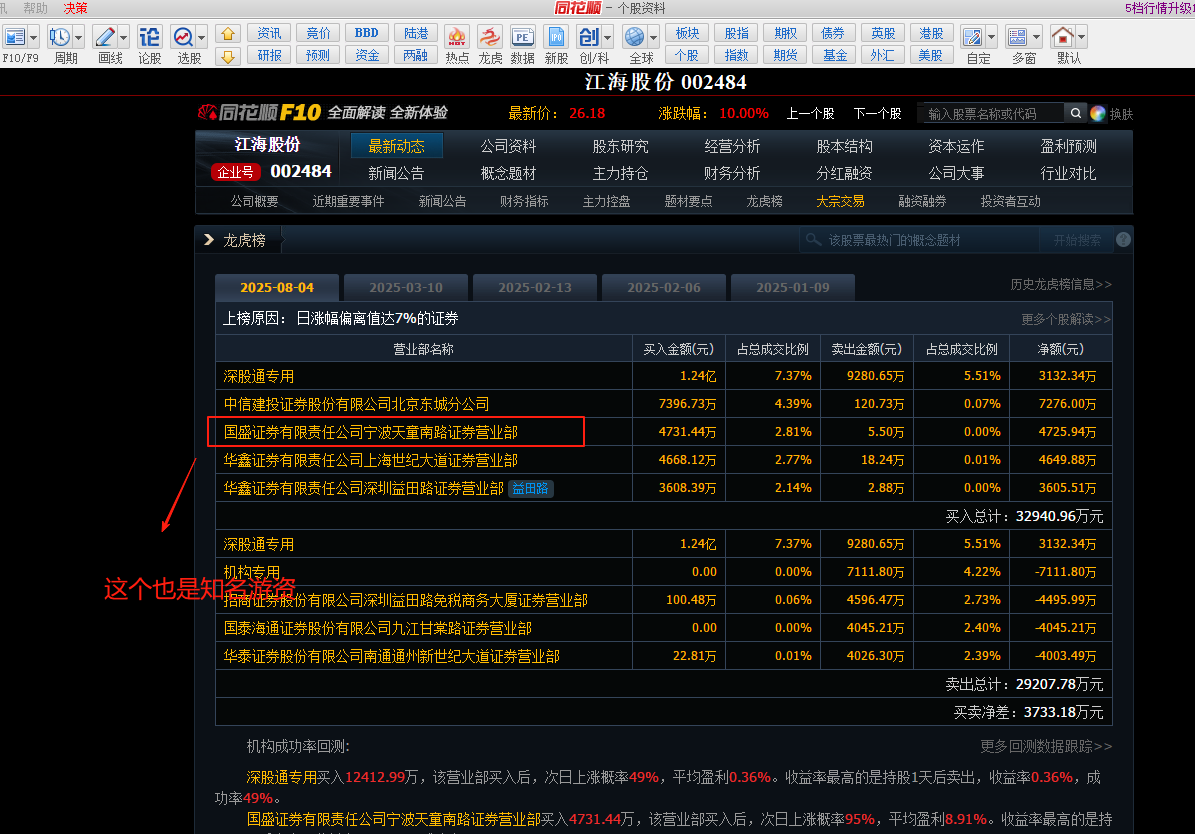Switch to the 2025-02-13 date tab

point(534,287)
